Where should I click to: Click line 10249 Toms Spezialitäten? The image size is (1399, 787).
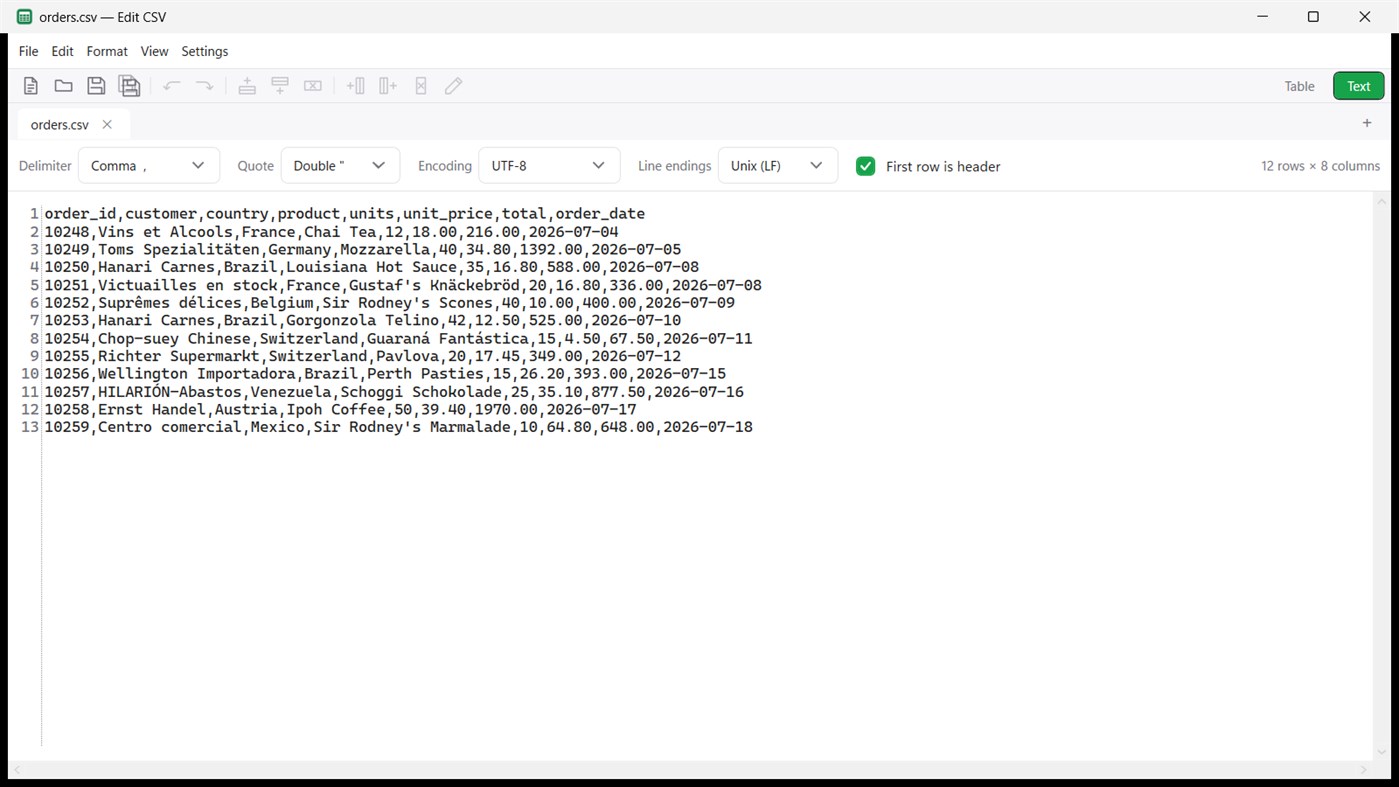(x=363, y=250)
